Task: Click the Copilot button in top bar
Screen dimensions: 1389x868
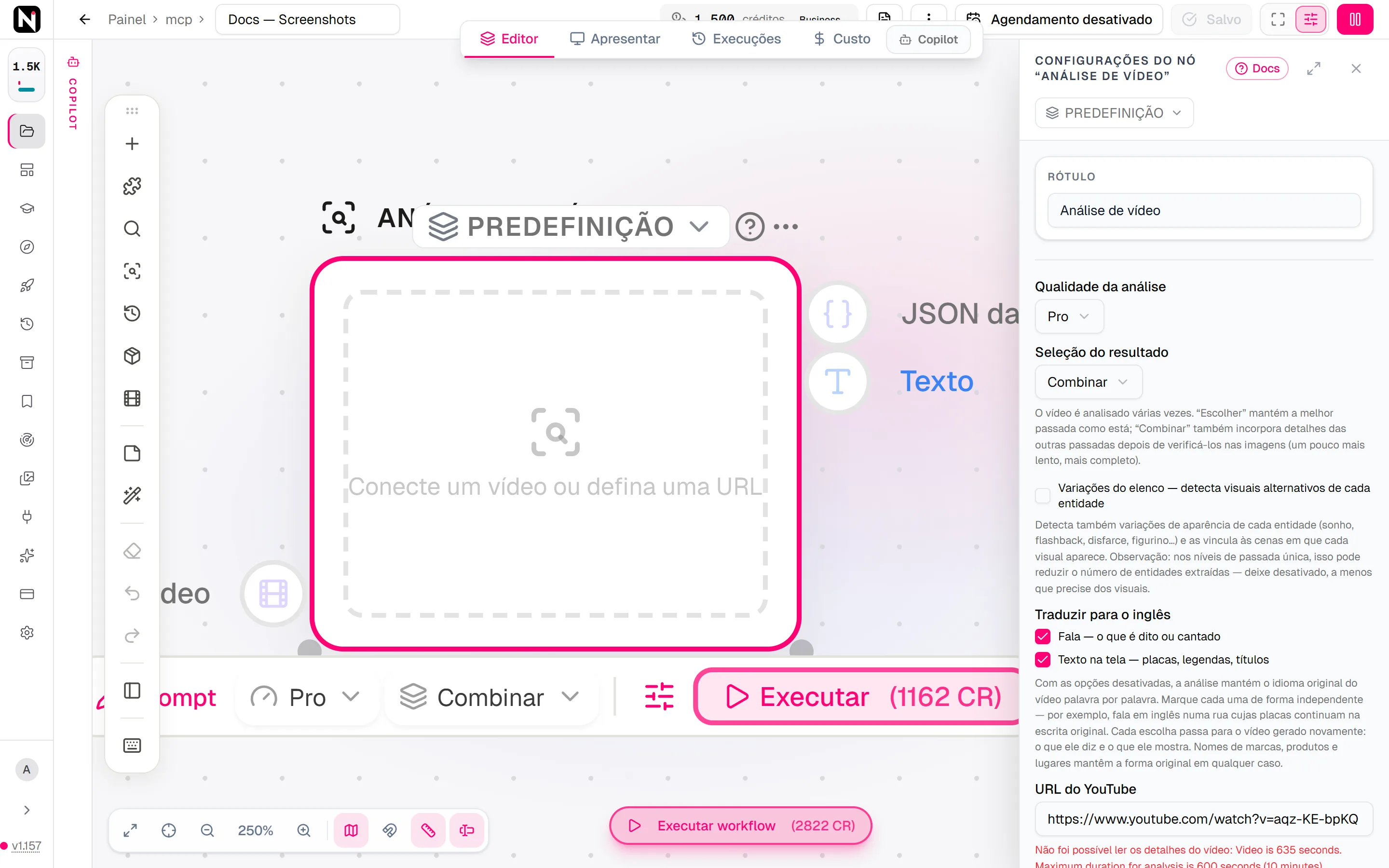Action: [928, 39]
